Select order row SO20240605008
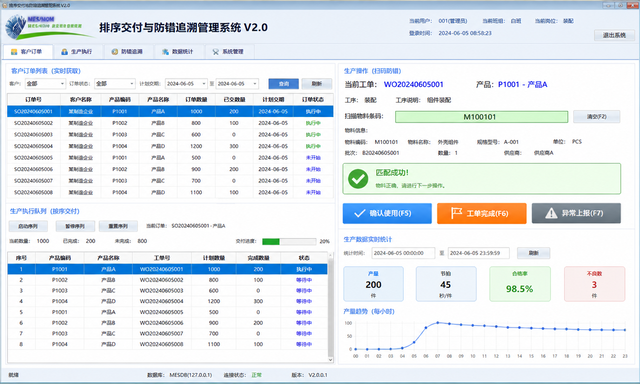This screenshot has height=384, width=640. [170, 192]
